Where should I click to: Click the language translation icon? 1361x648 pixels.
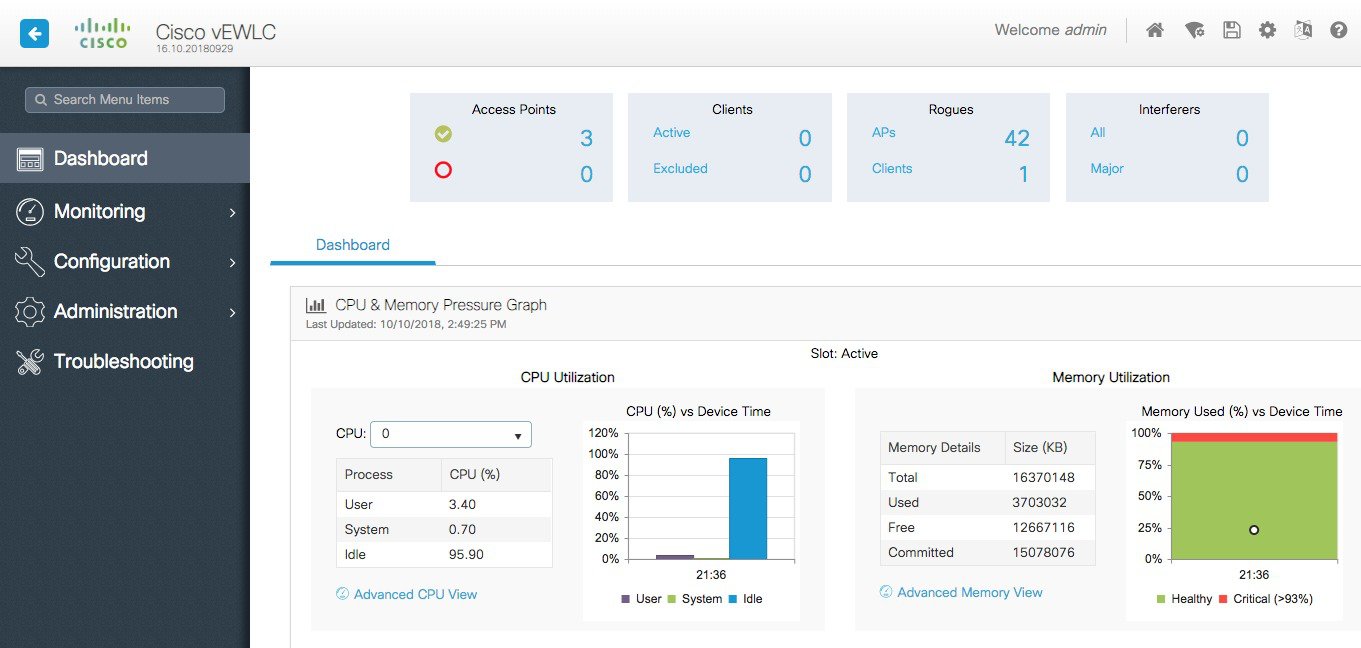click(x=1302, y=30)
